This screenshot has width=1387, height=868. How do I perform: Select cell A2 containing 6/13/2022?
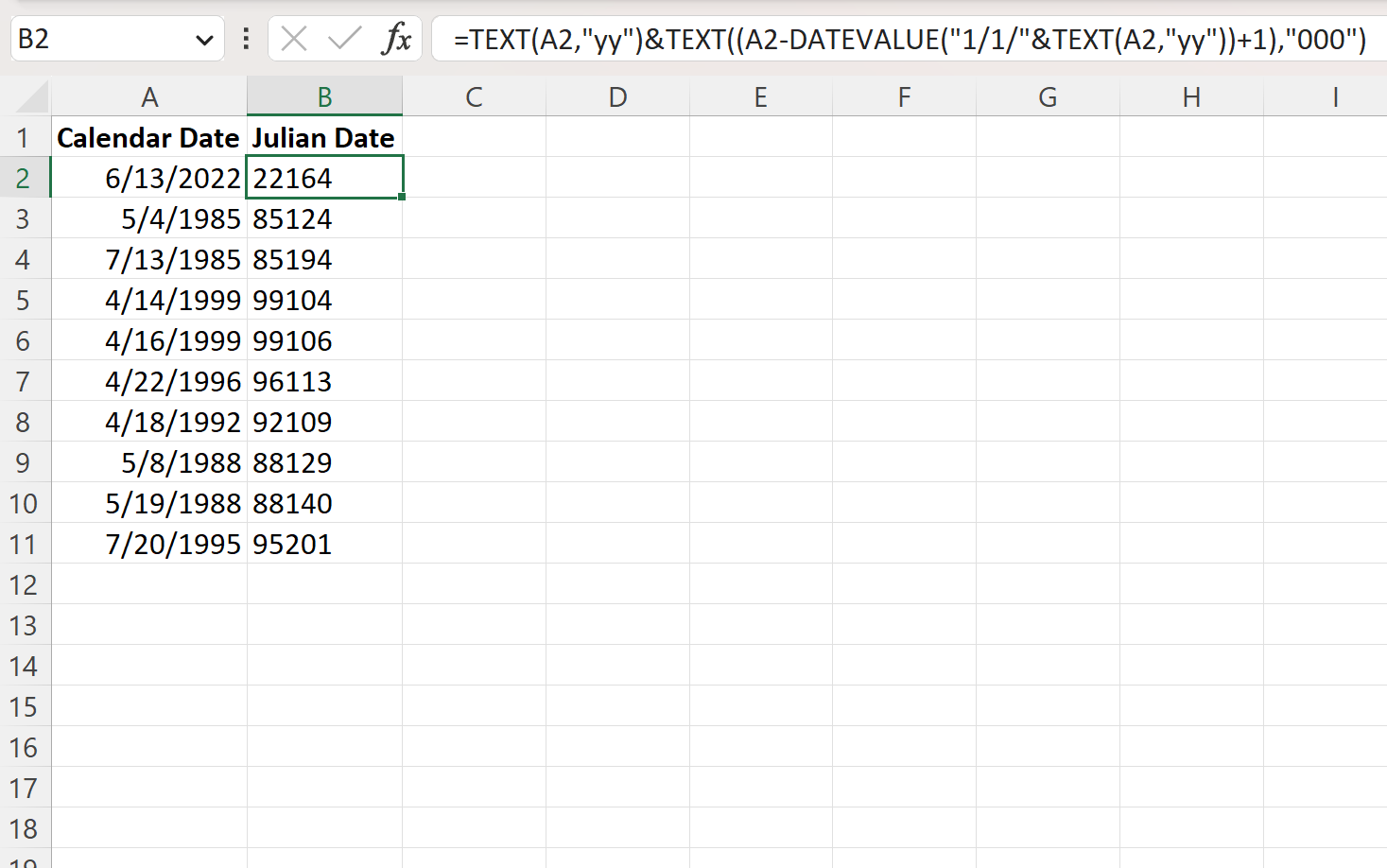point(149,177)
